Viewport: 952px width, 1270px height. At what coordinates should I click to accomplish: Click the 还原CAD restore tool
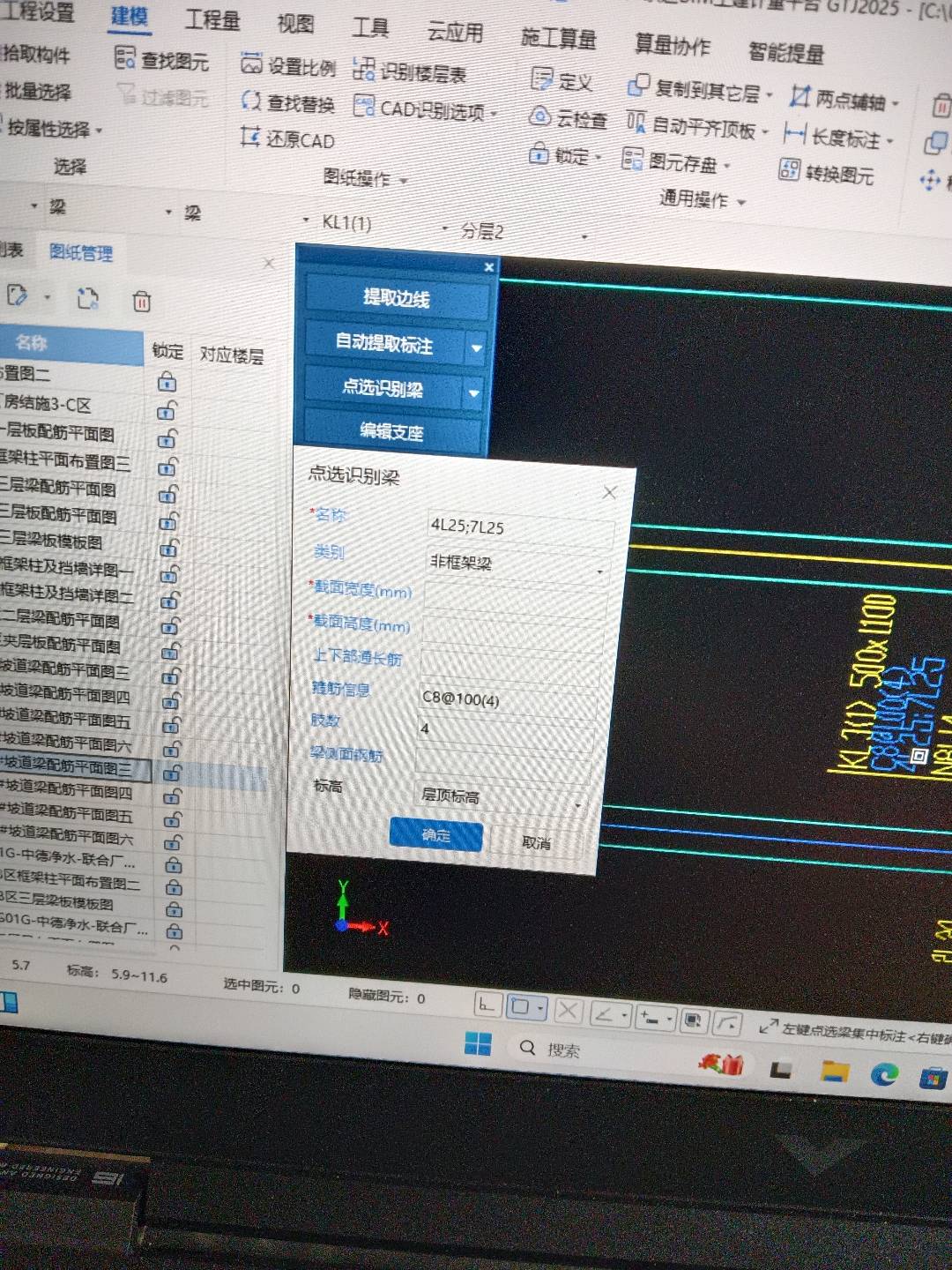(x=288, y=138)
